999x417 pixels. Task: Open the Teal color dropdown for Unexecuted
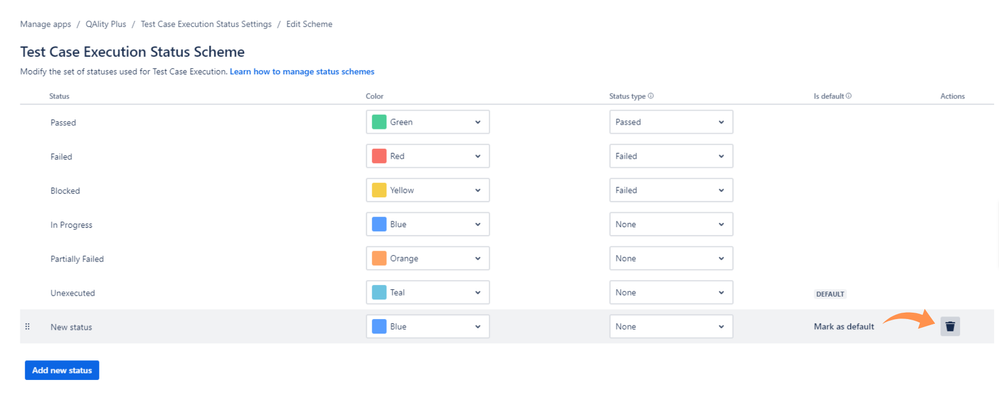pyautogui.click(x=428, y=293)
